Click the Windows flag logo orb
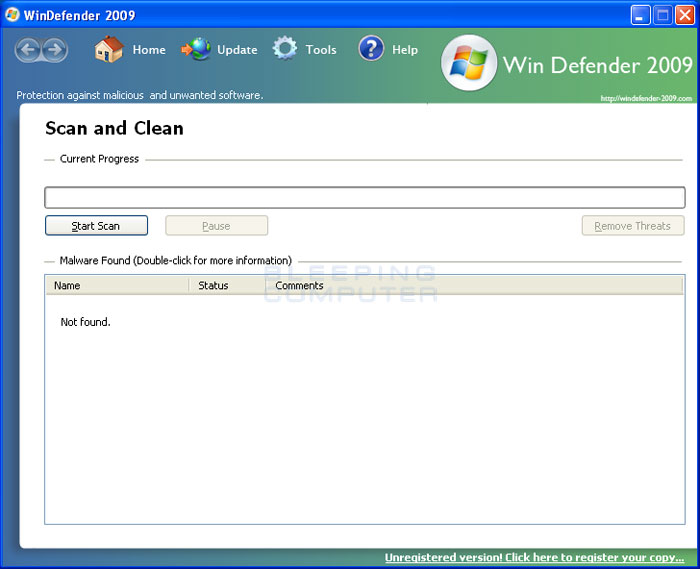700x569 pixels. coord(469,63)
